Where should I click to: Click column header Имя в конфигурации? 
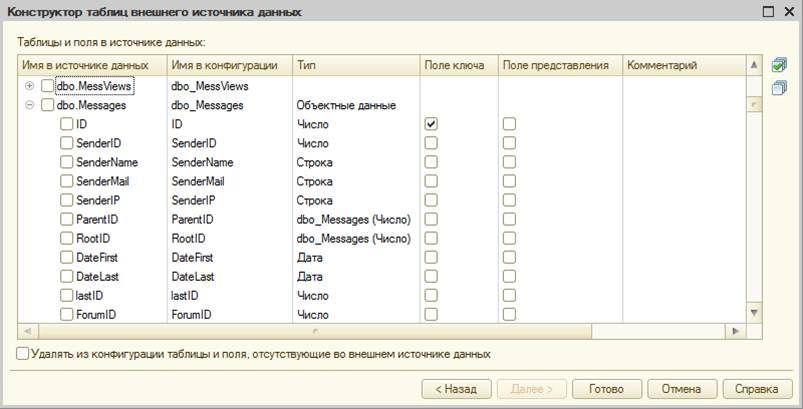click(230, 66)
